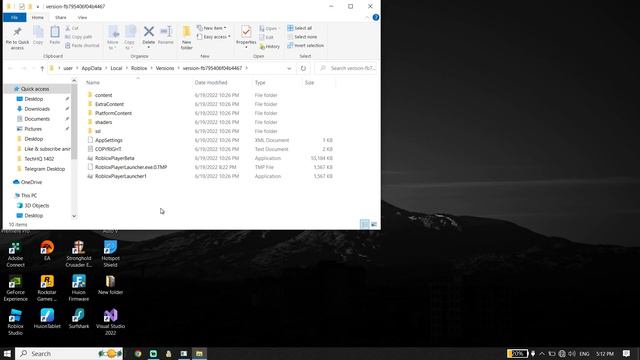Navigate to user in address path
Viewport: 640px width, 360px height.
tap(68, 68)
